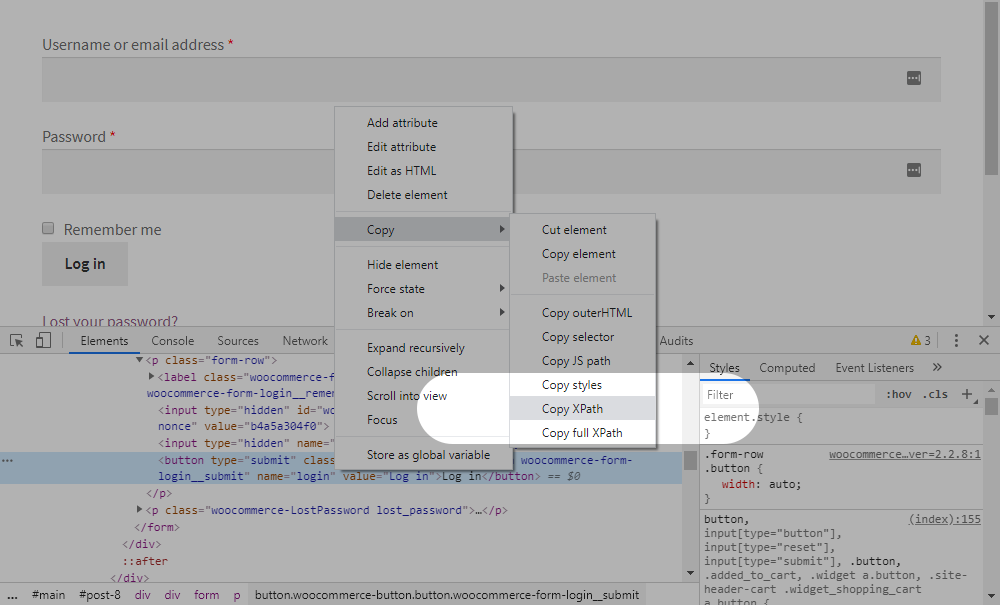This screenshot has width=1000, height=605.
Task: Toggle the :hov element state button
Action: [899, 394]
